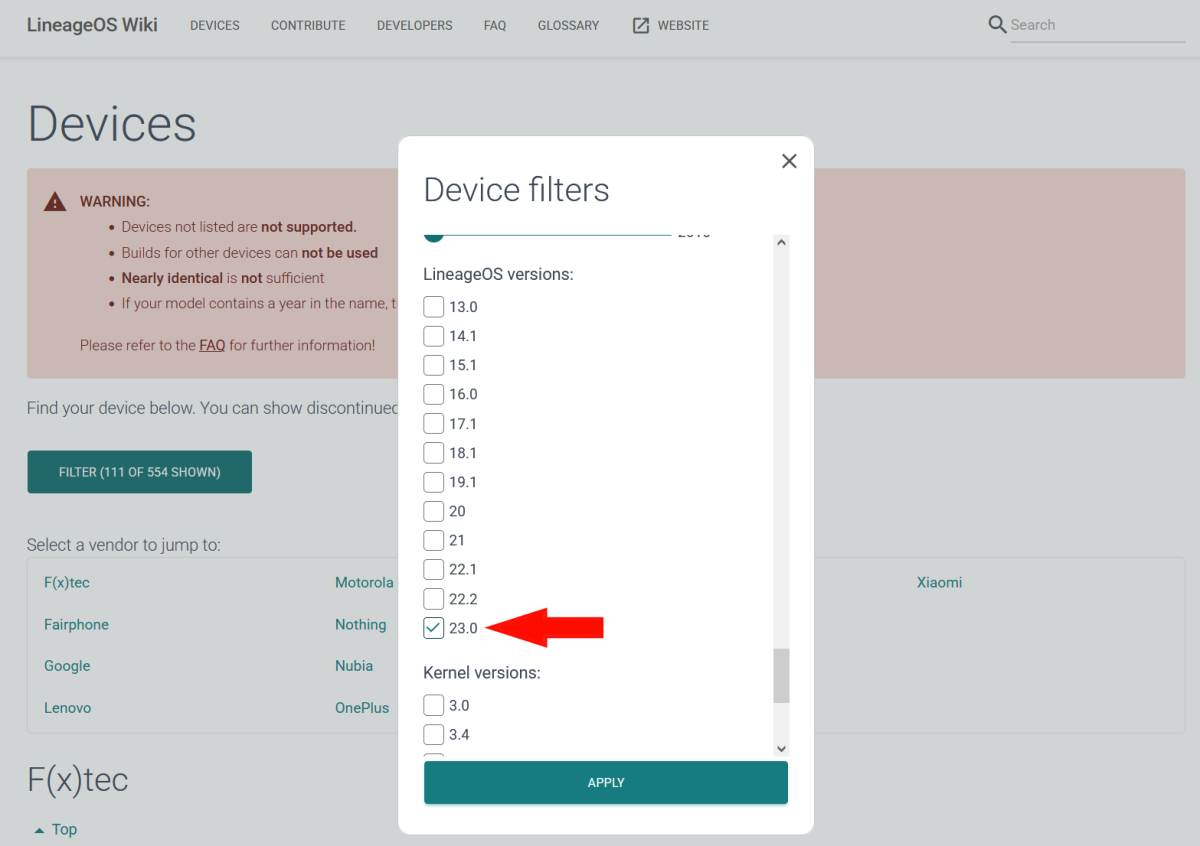This screenshot has width=1200, height=846.
Task: Click the warning triangle icon
Action: coord(54,200)
